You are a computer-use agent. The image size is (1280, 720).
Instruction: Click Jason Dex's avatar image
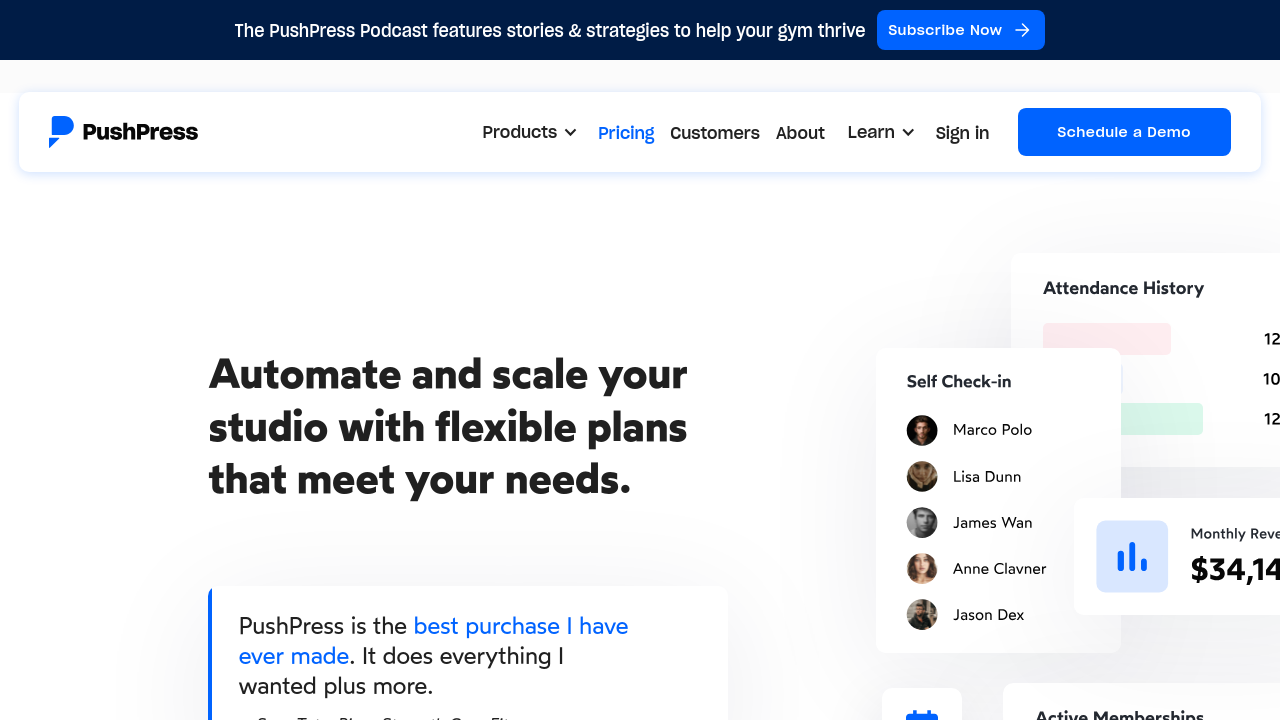(x=922, y=615)
